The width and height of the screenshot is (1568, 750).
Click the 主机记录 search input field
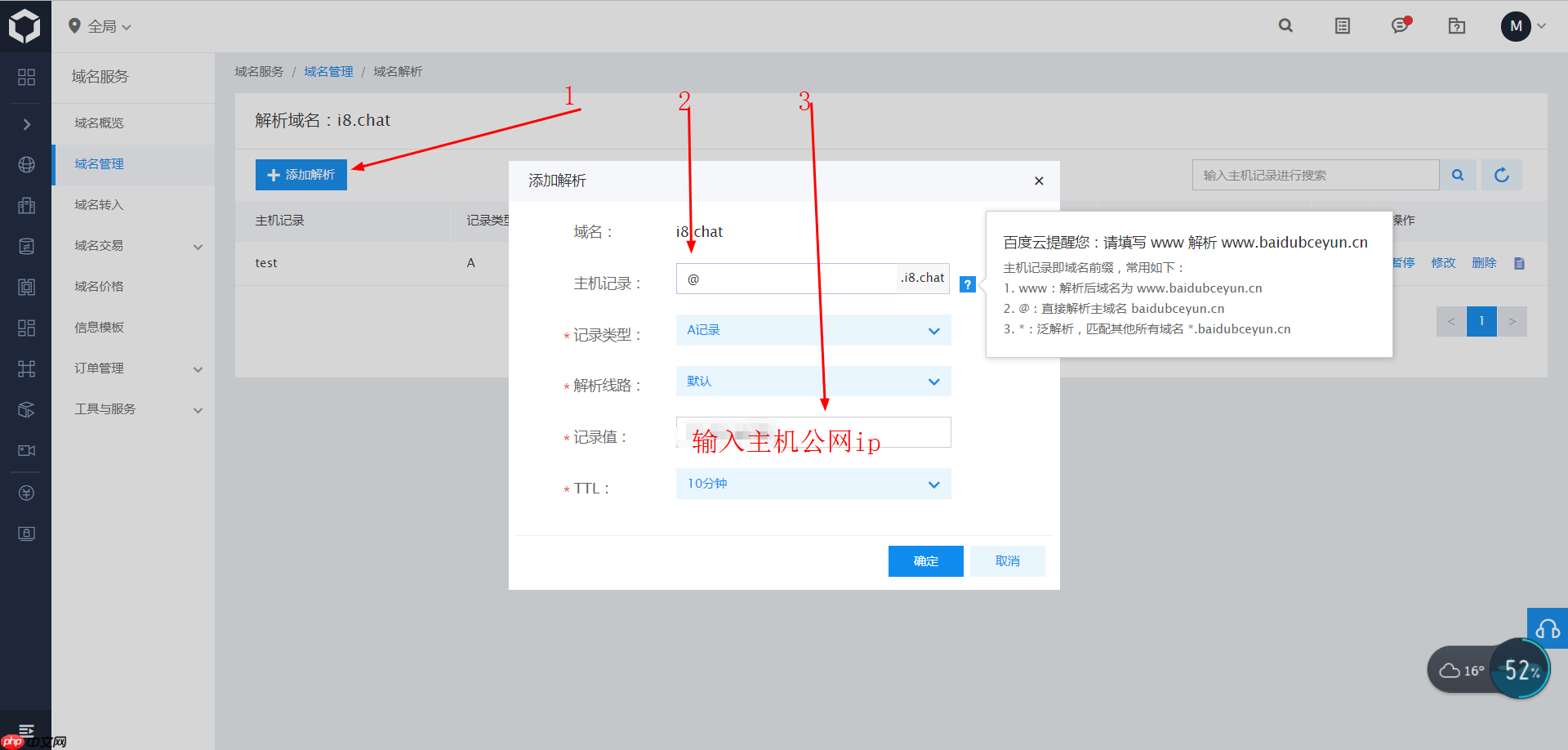1315,174
